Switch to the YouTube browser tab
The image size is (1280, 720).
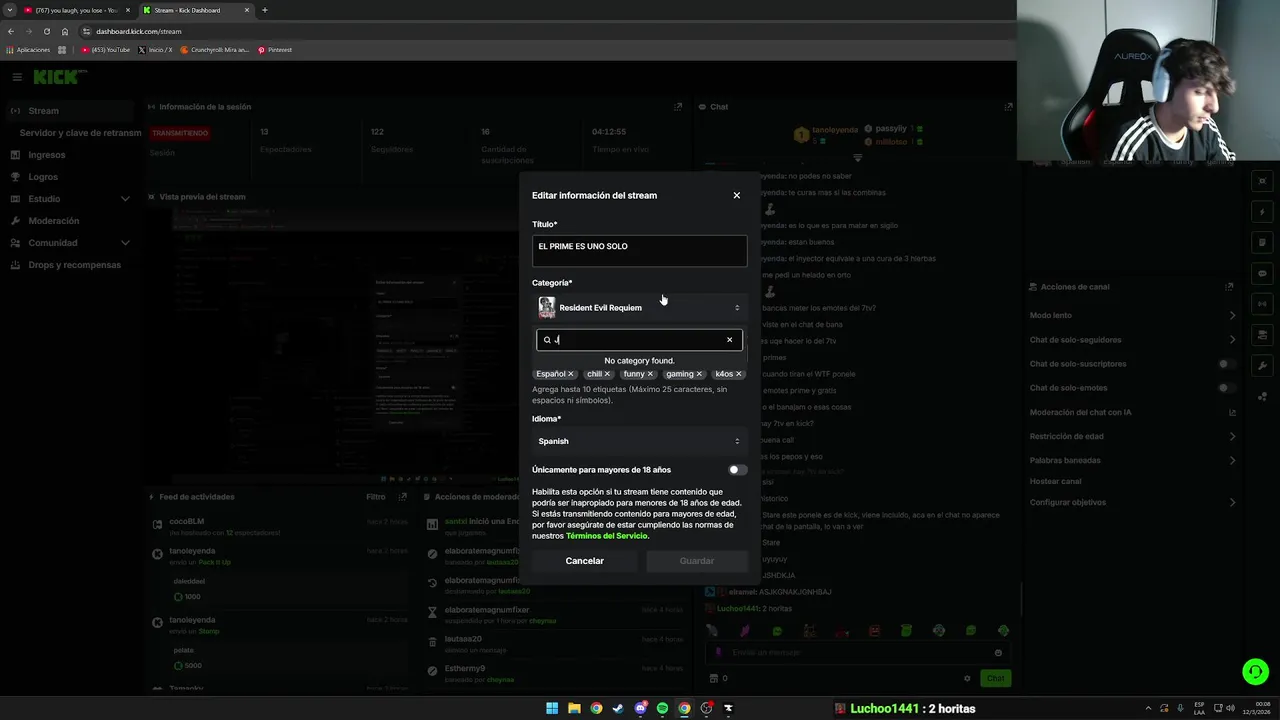pyautogui.click(x=76, y=10)
